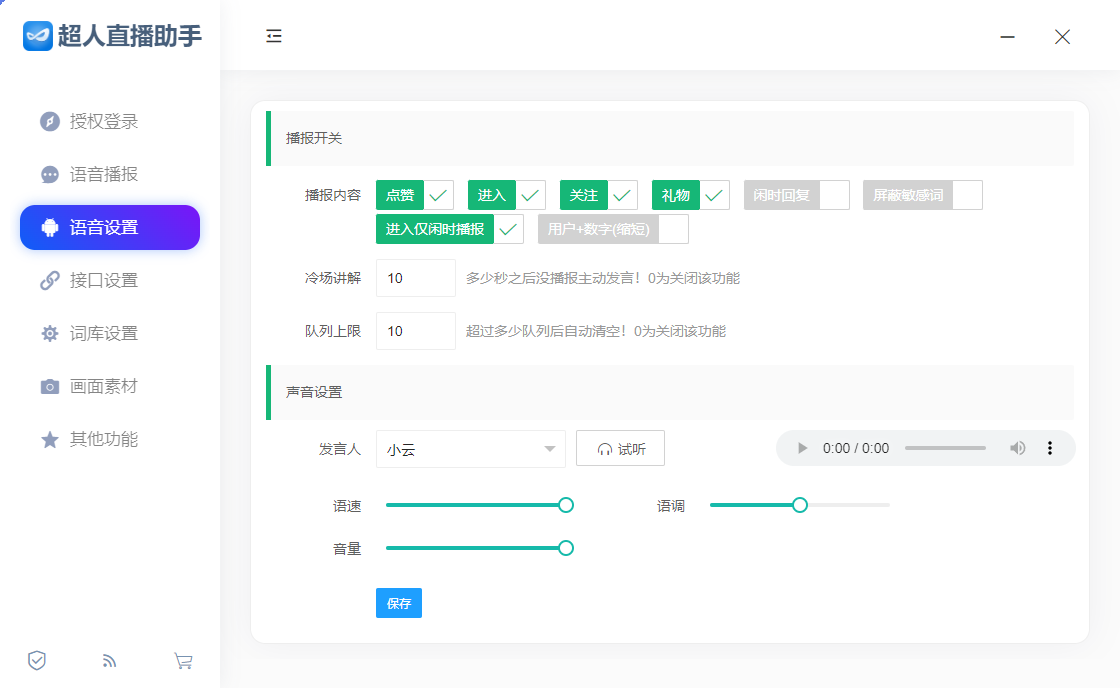Click the sidebar collapse menu icon
This screenshot has width=1120, height=688.
274,36
